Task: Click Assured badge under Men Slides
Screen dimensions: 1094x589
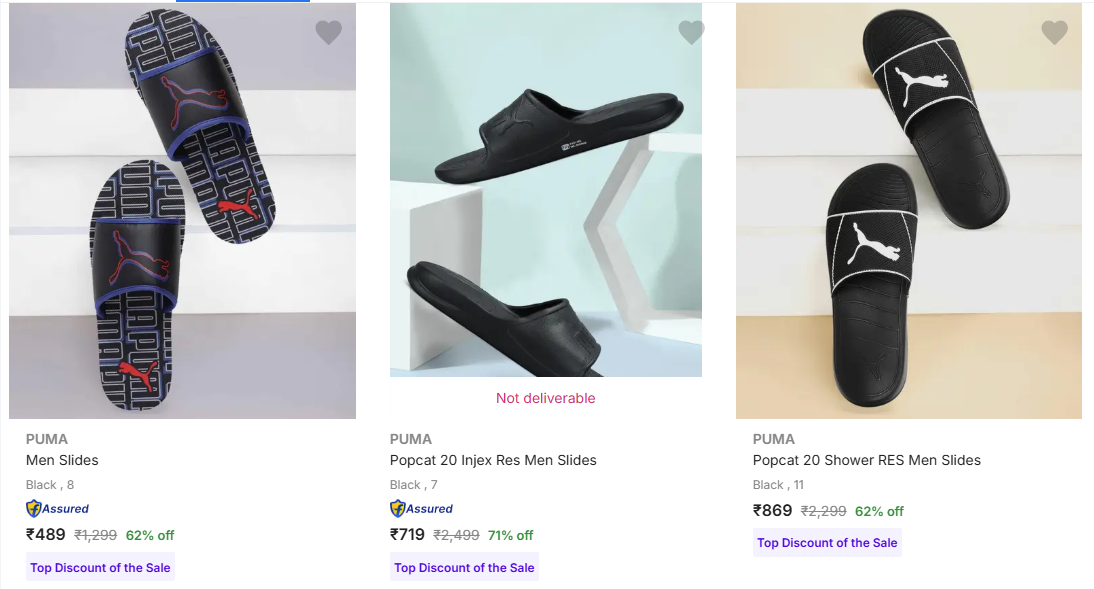Action: tap(58, 509)
